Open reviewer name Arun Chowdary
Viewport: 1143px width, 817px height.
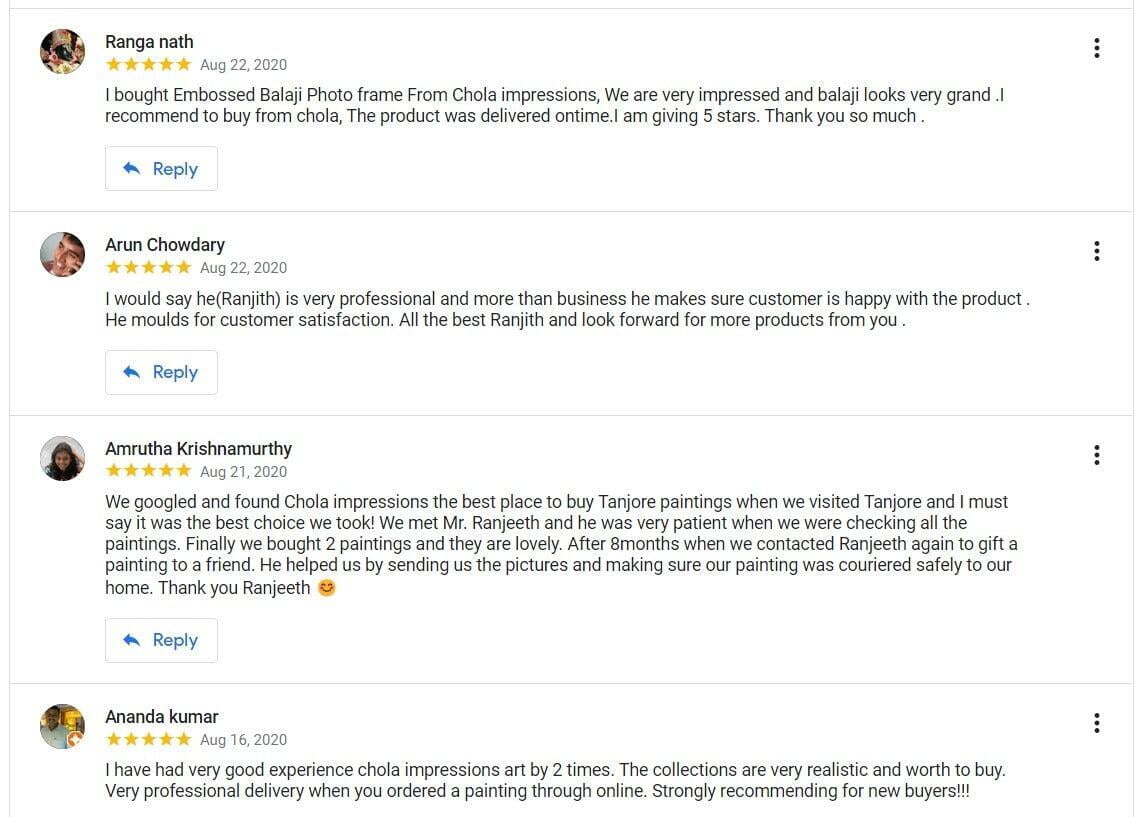[165, 245]
